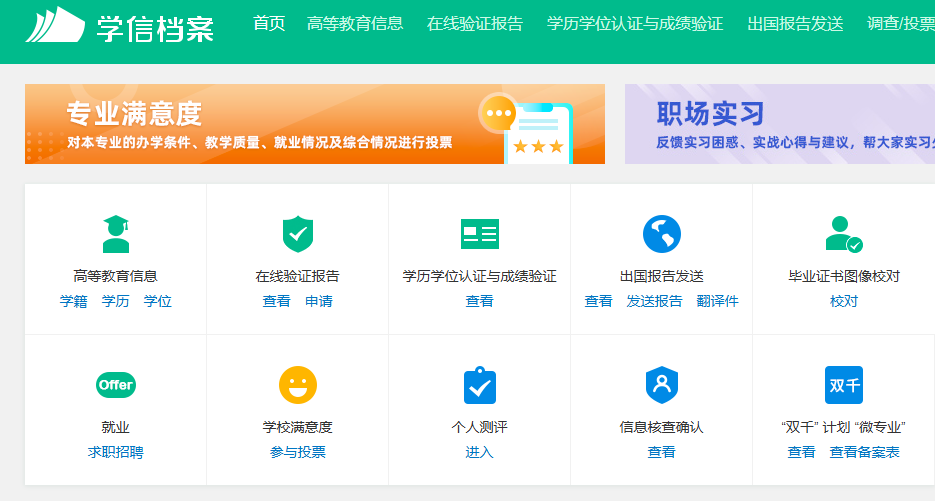
Task: Click the 学历学位认证与成绩验证 card title
Action: tap(479, 276)
